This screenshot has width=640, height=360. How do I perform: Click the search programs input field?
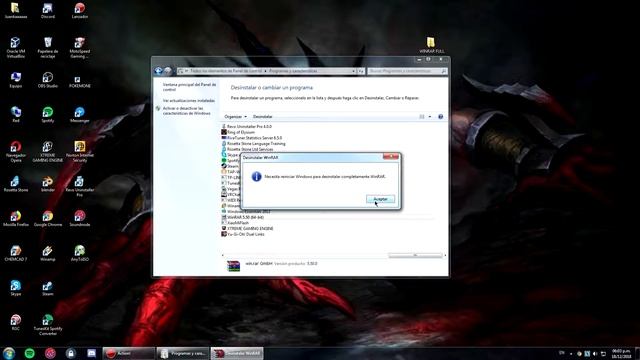click(x=407, y=71)
